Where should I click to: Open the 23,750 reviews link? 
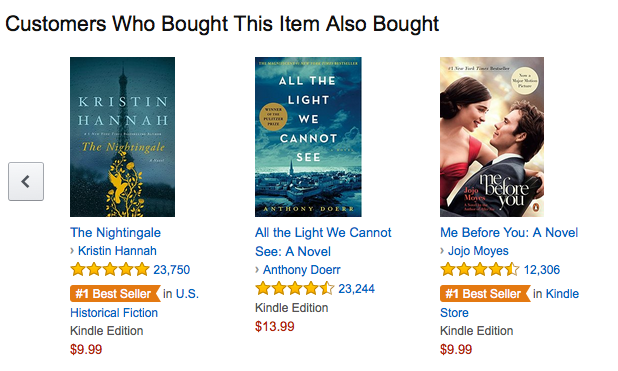coord(171,270)
